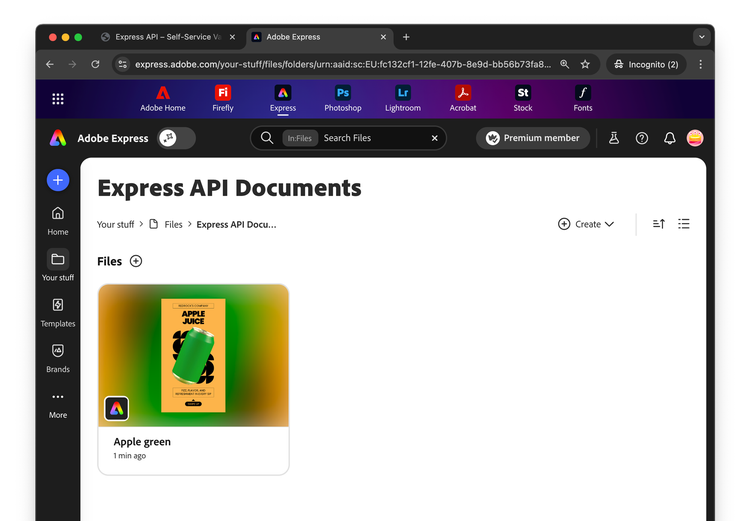Open Brands in the sidebar
750x521 pixels.
58,358
